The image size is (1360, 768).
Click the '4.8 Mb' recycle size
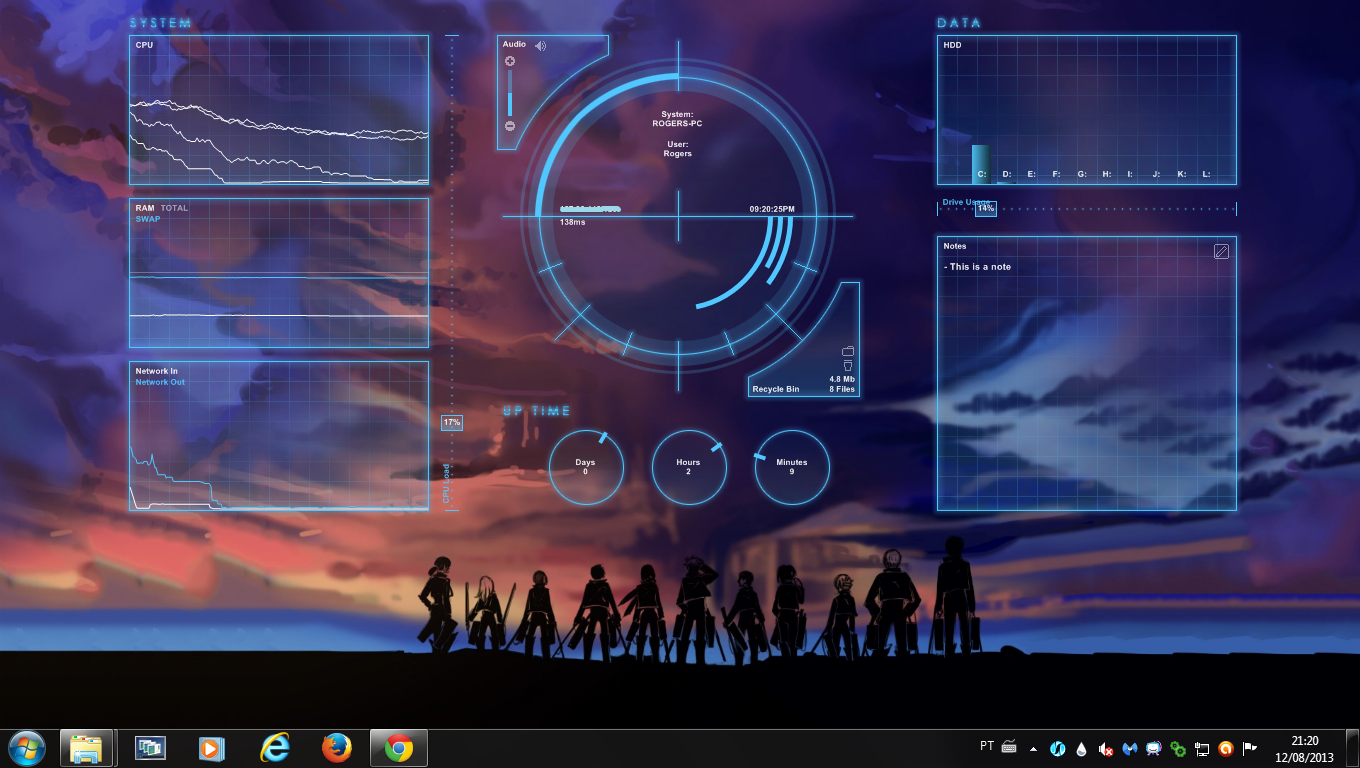(x=841, y=379)
